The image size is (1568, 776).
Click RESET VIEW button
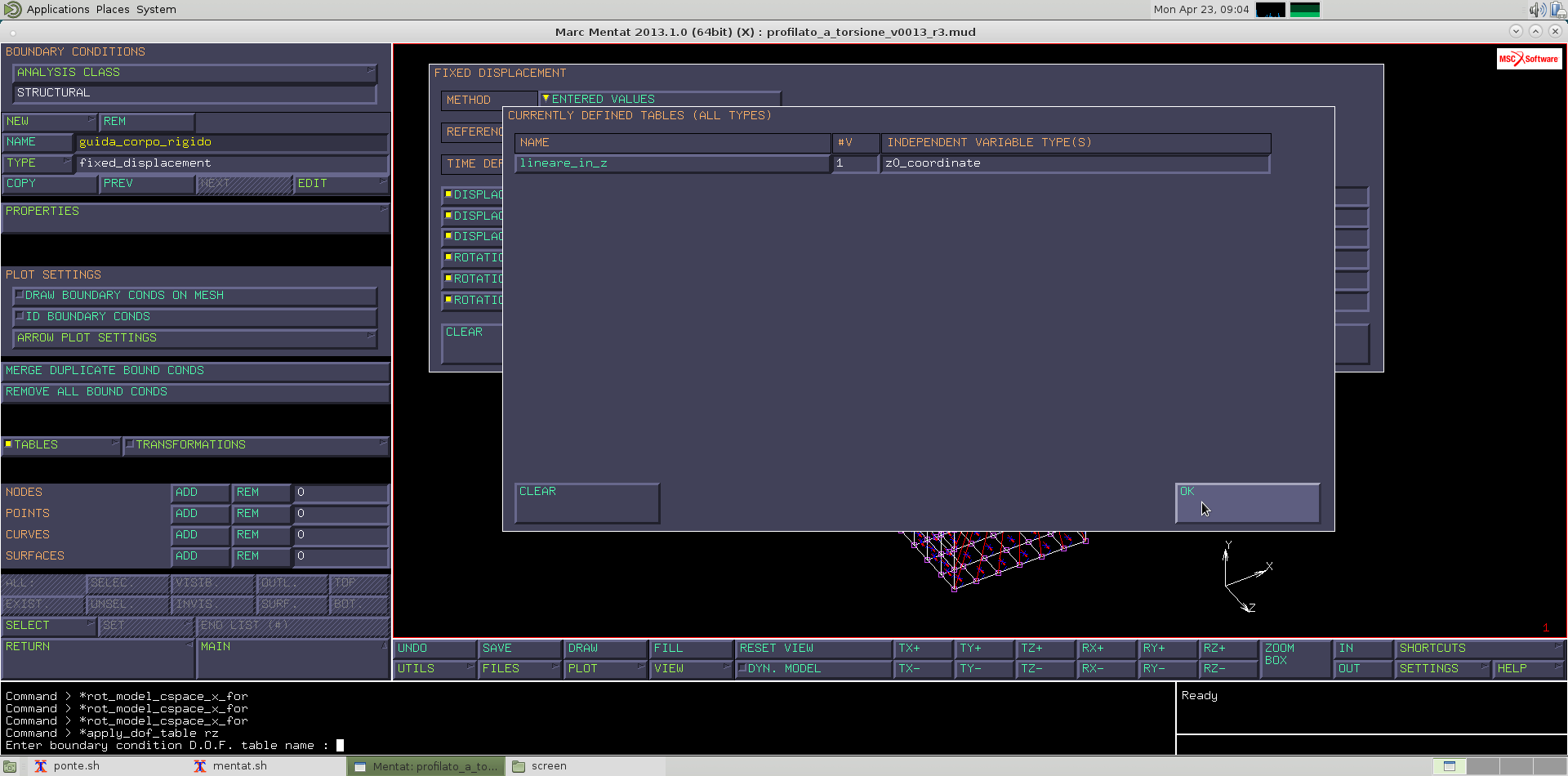813,649
